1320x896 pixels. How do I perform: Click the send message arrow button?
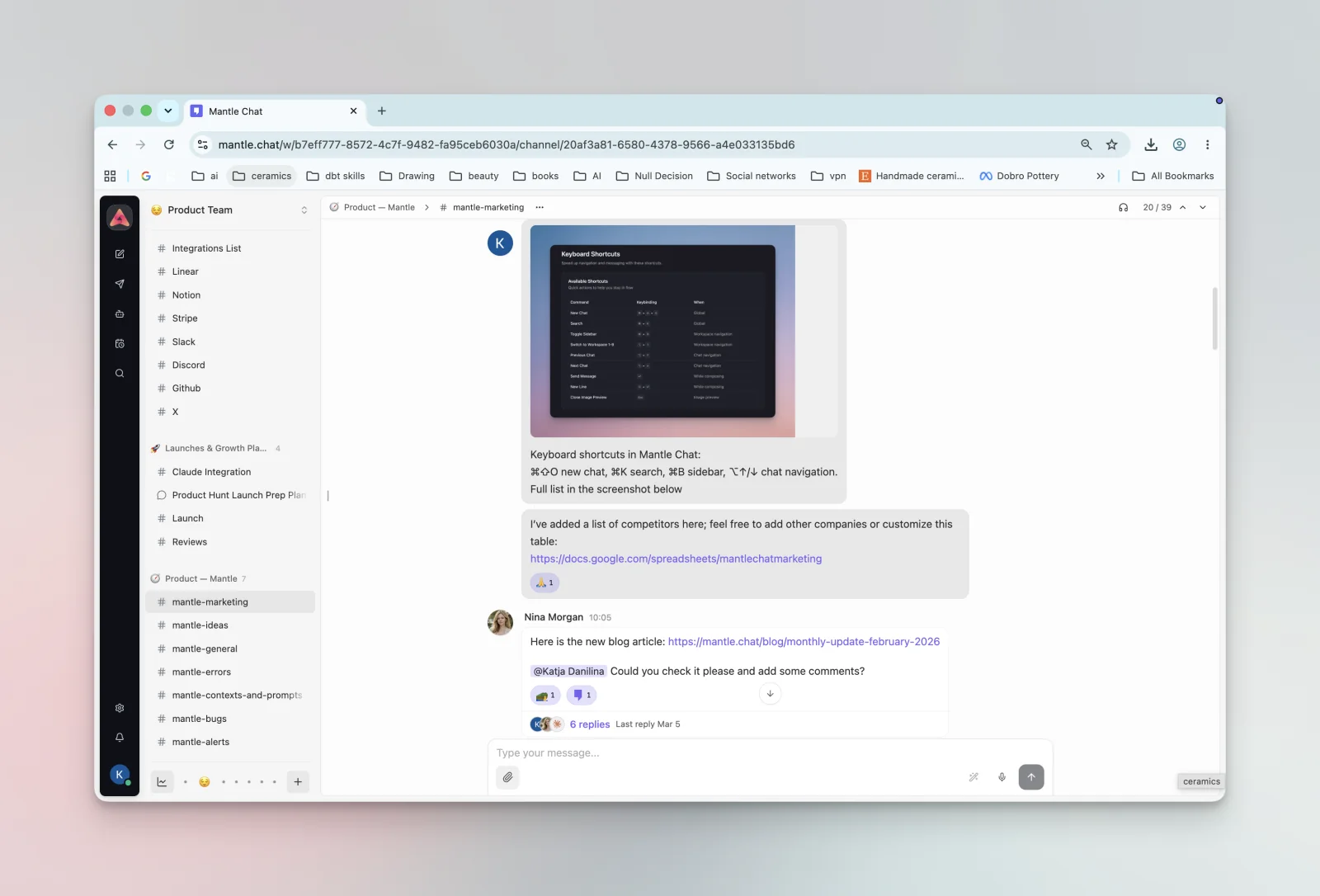1031,777
